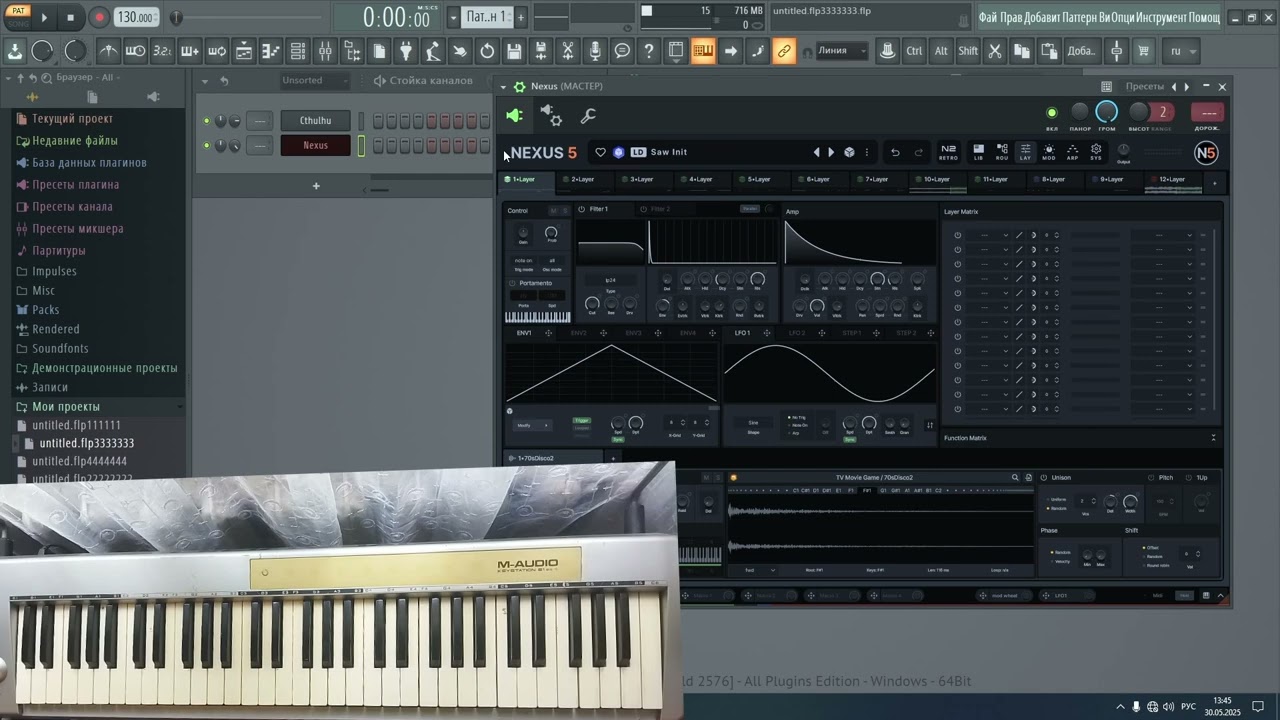Click the Nexus undo arrow
The width and height of the screenshot is (1280, 720).
click(895, 152)
